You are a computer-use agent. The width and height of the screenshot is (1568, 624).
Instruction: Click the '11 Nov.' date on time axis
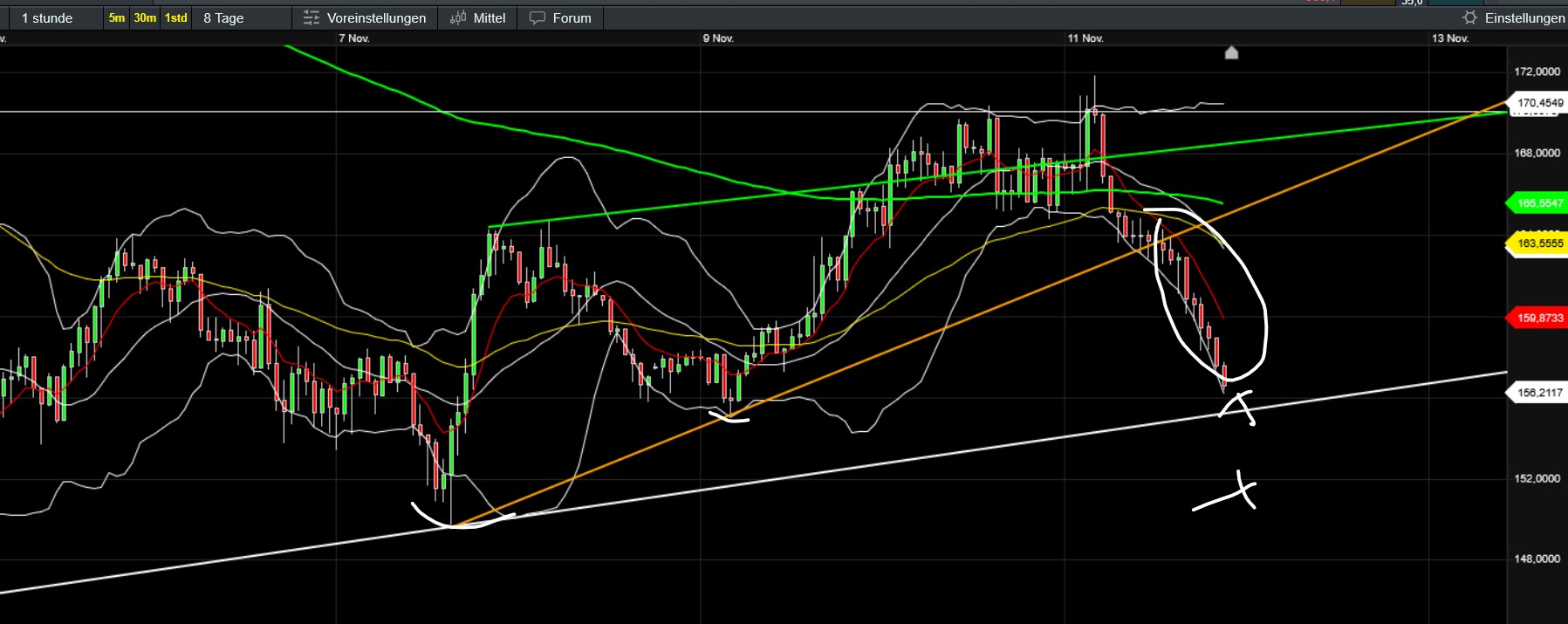[x=1085, y=38]
